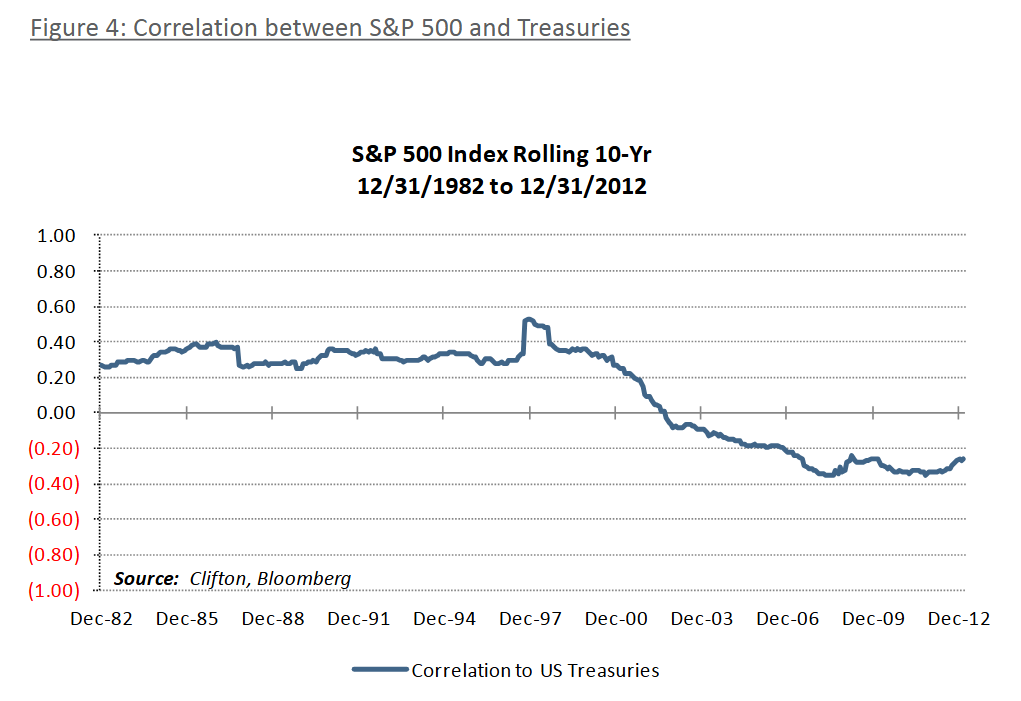Viewport: 1021px width, 701px height.
Task: Click the Figure 4 underlined heading
Action: (330, 27)
